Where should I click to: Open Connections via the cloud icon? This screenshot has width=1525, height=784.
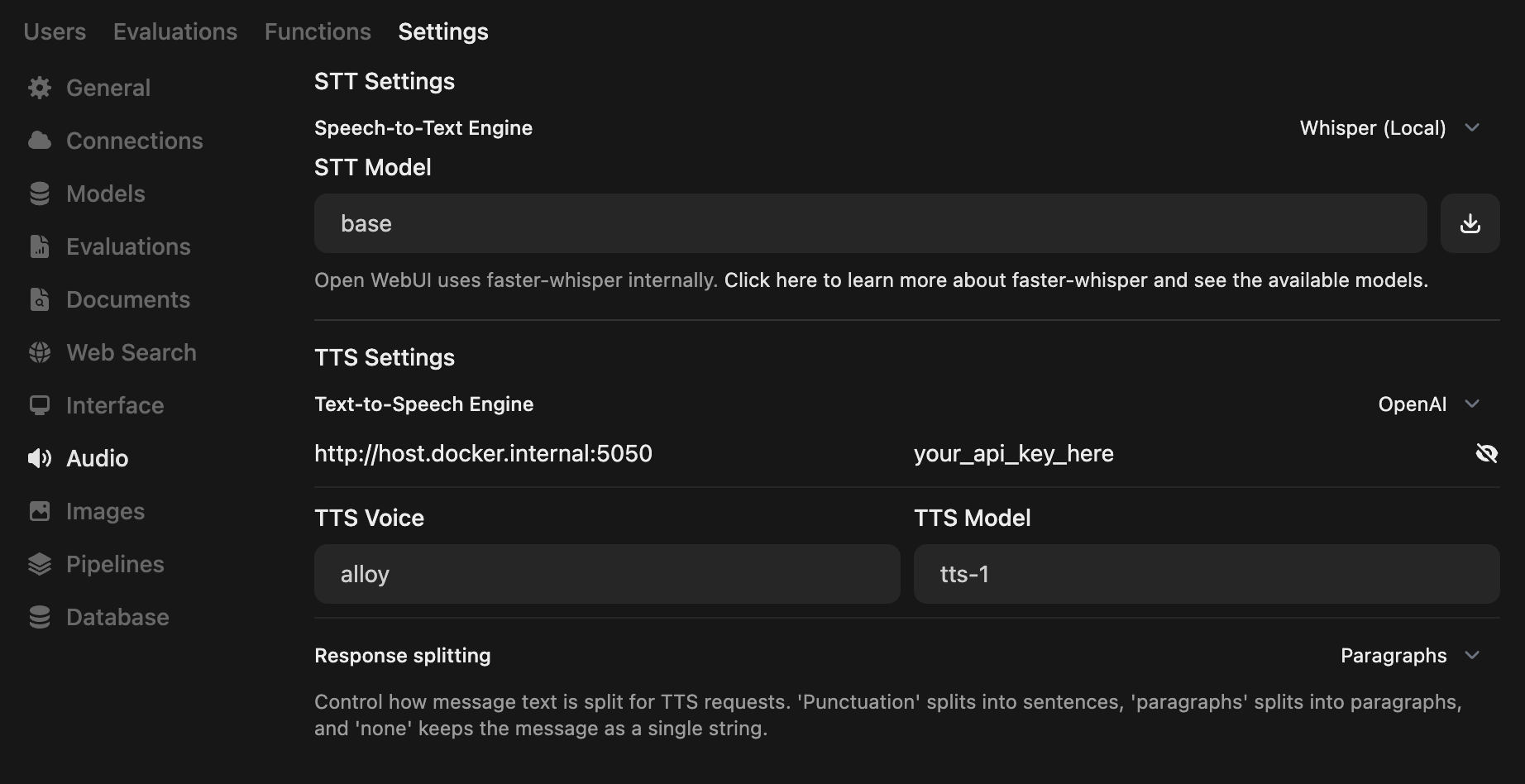(40, 141)
